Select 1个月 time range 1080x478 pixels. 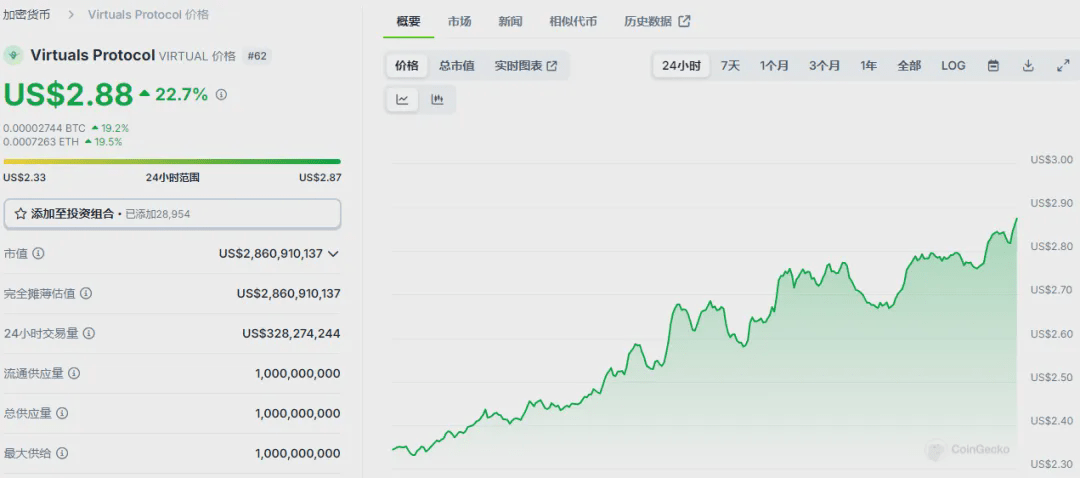(x=774, y=66)
